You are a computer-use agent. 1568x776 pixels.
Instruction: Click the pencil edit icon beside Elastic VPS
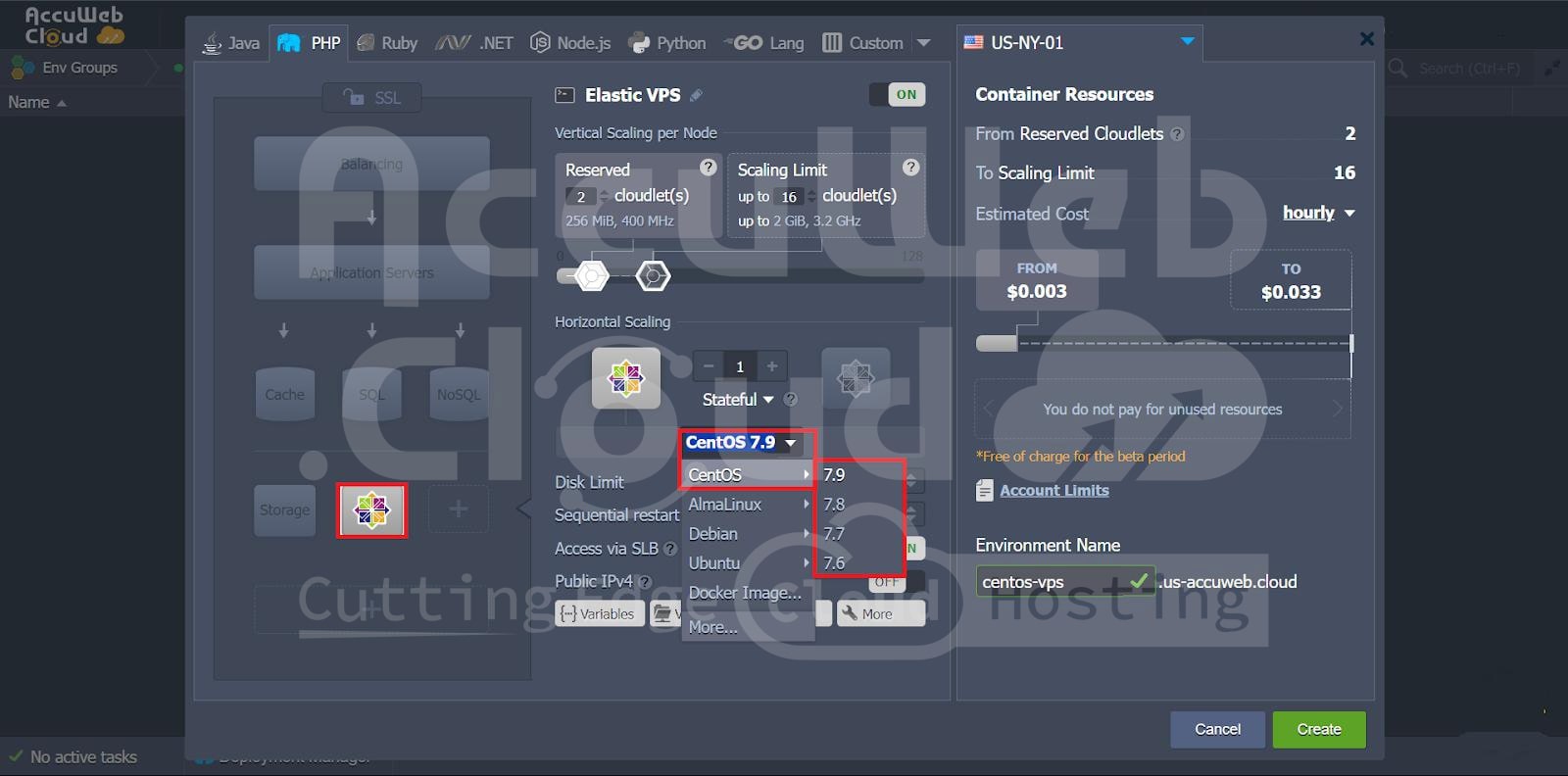[696, 96]
